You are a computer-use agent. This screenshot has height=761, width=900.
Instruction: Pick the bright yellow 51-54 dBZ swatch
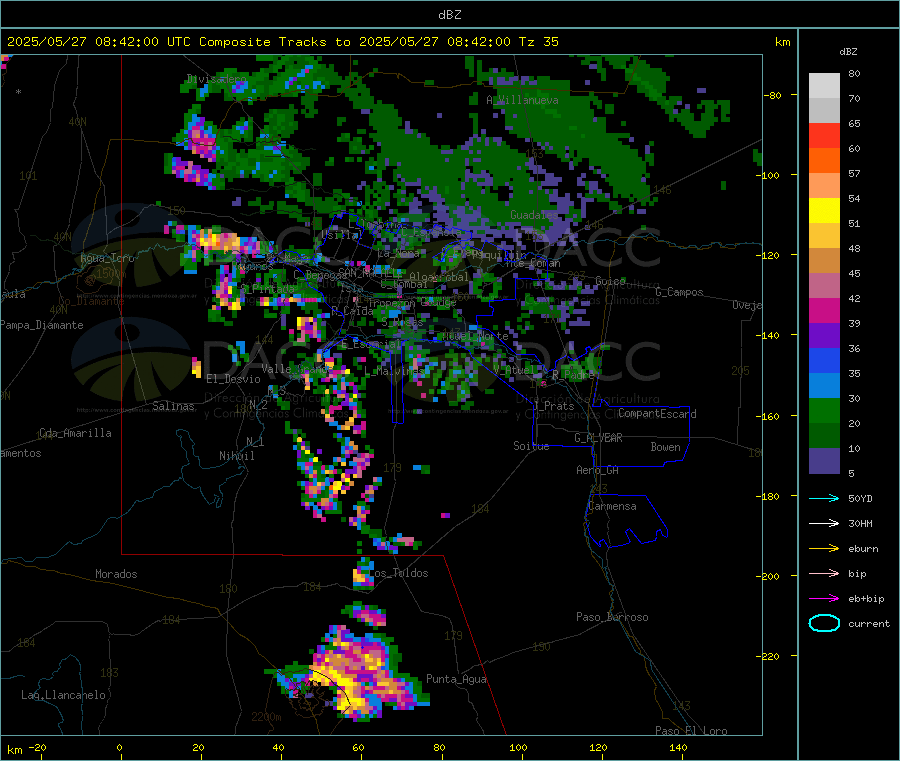824,211
